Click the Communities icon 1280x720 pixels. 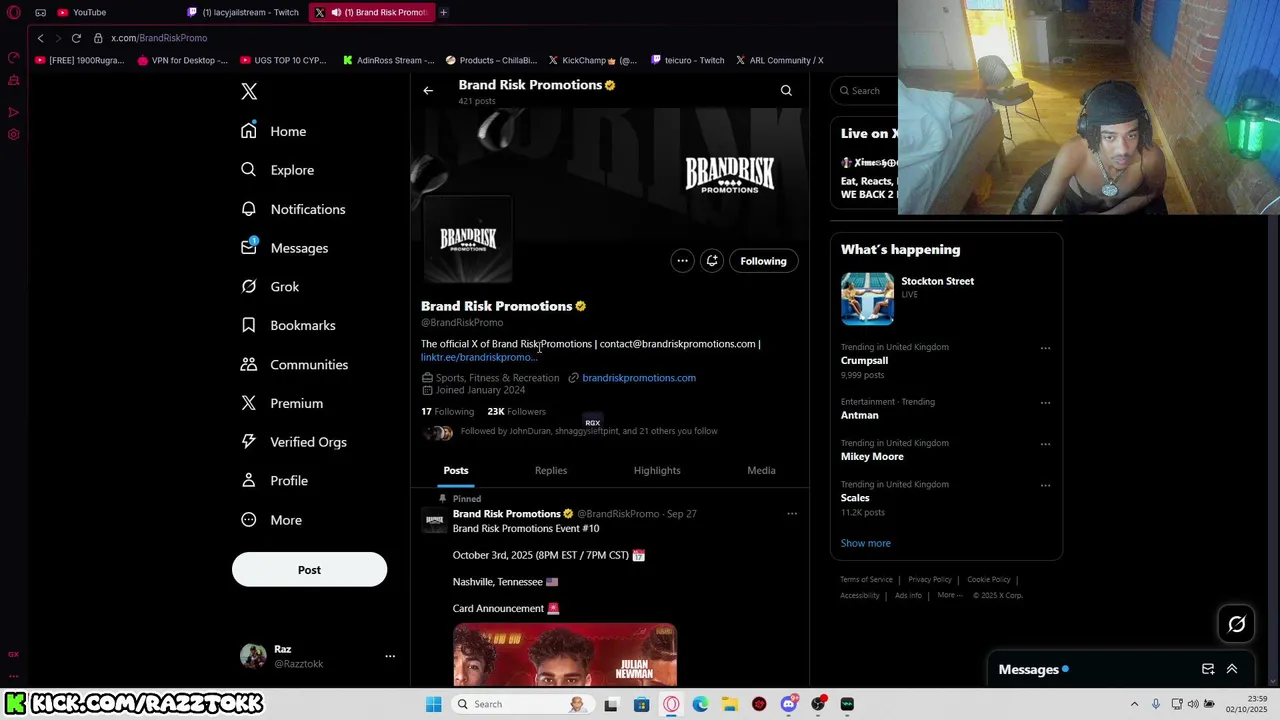tap(249, 364)
